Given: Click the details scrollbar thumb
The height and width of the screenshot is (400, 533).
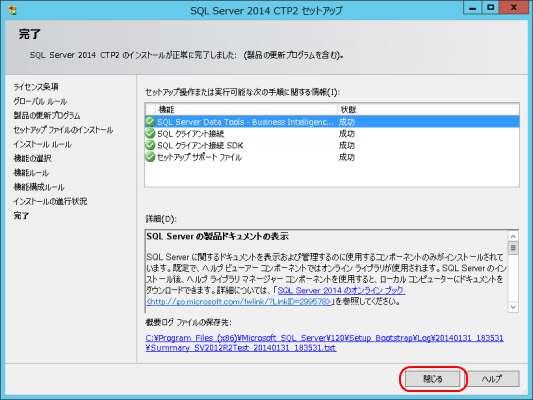Looking at the screenshot, I should (x=513, y=248).
